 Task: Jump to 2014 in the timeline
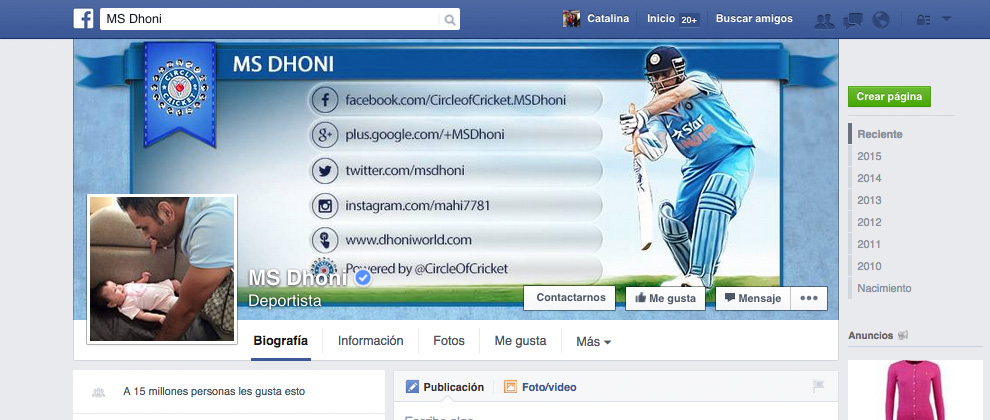click(869, 178)
